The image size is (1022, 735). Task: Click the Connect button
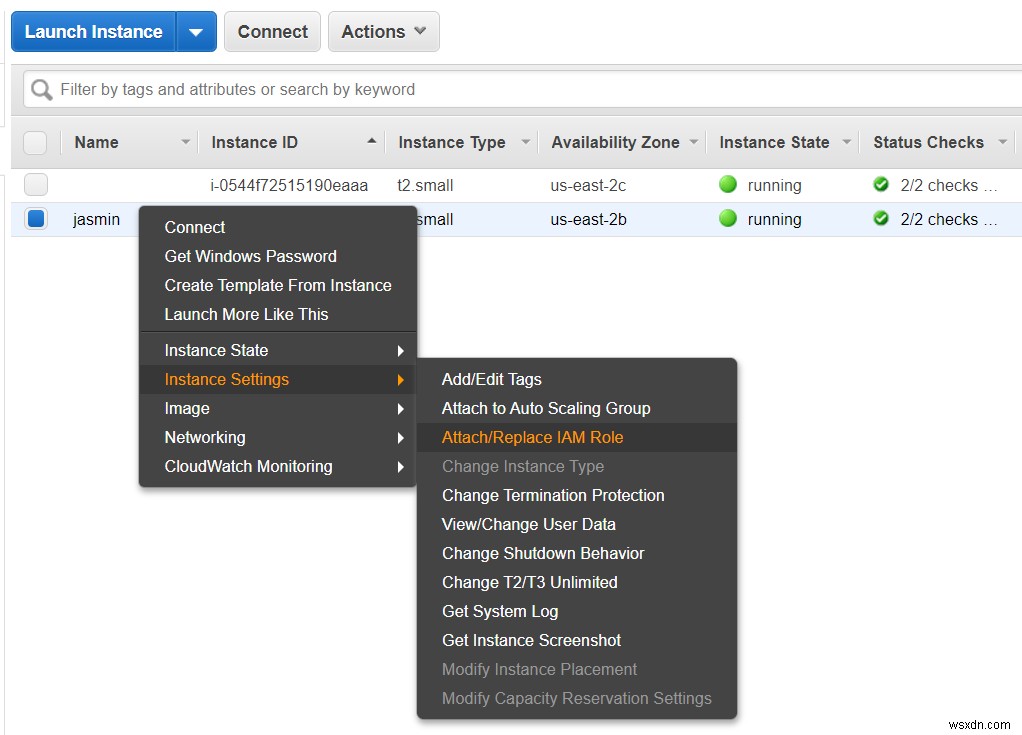[x=271, y=31]
